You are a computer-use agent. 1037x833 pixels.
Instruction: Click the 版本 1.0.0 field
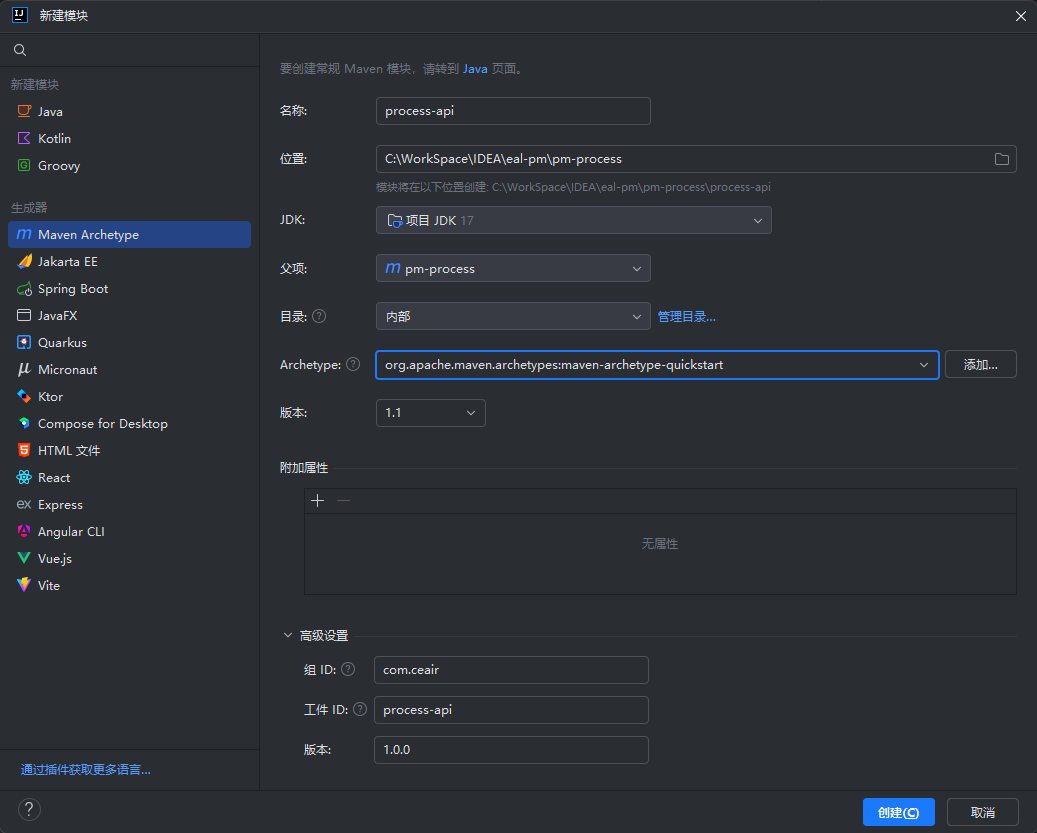point(511,750)
